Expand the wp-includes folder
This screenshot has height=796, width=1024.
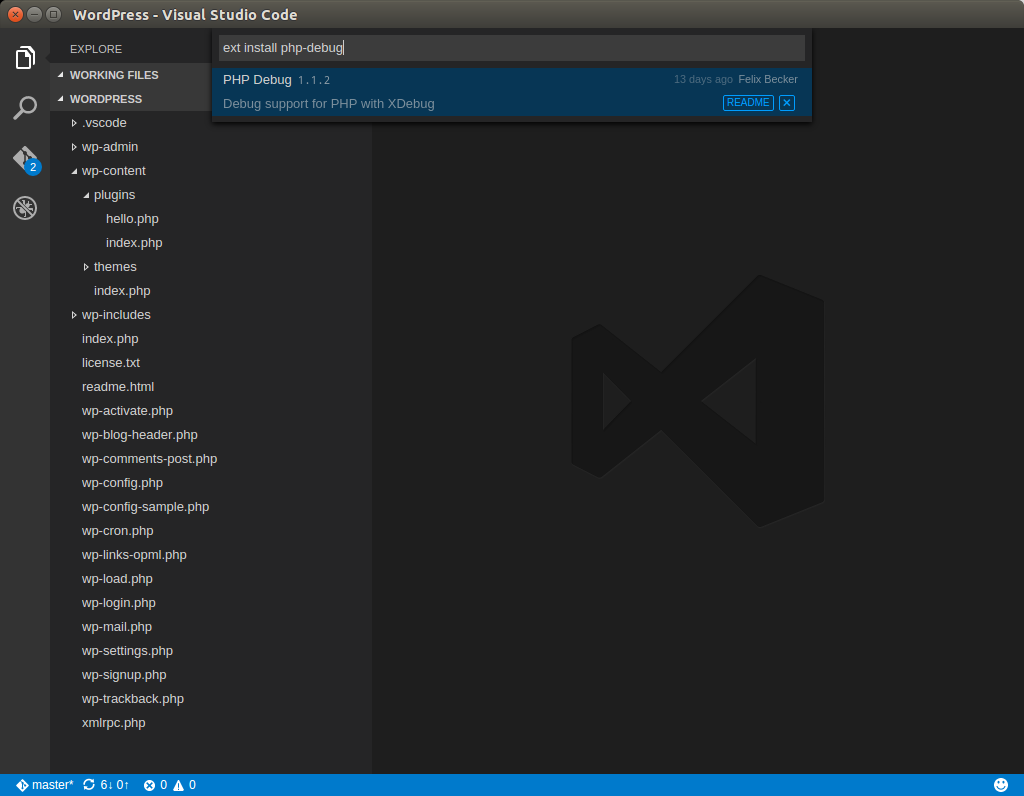pyautogui.click(x=74, y=315)
